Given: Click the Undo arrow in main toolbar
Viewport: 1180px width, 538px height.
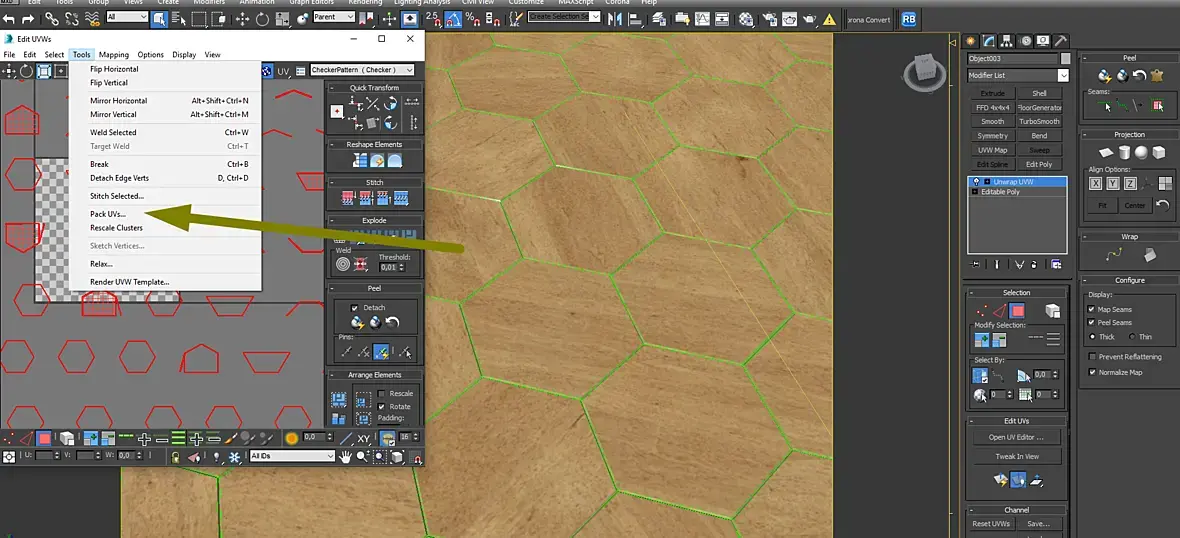Looking at the screenshot, I should point(9,18).
